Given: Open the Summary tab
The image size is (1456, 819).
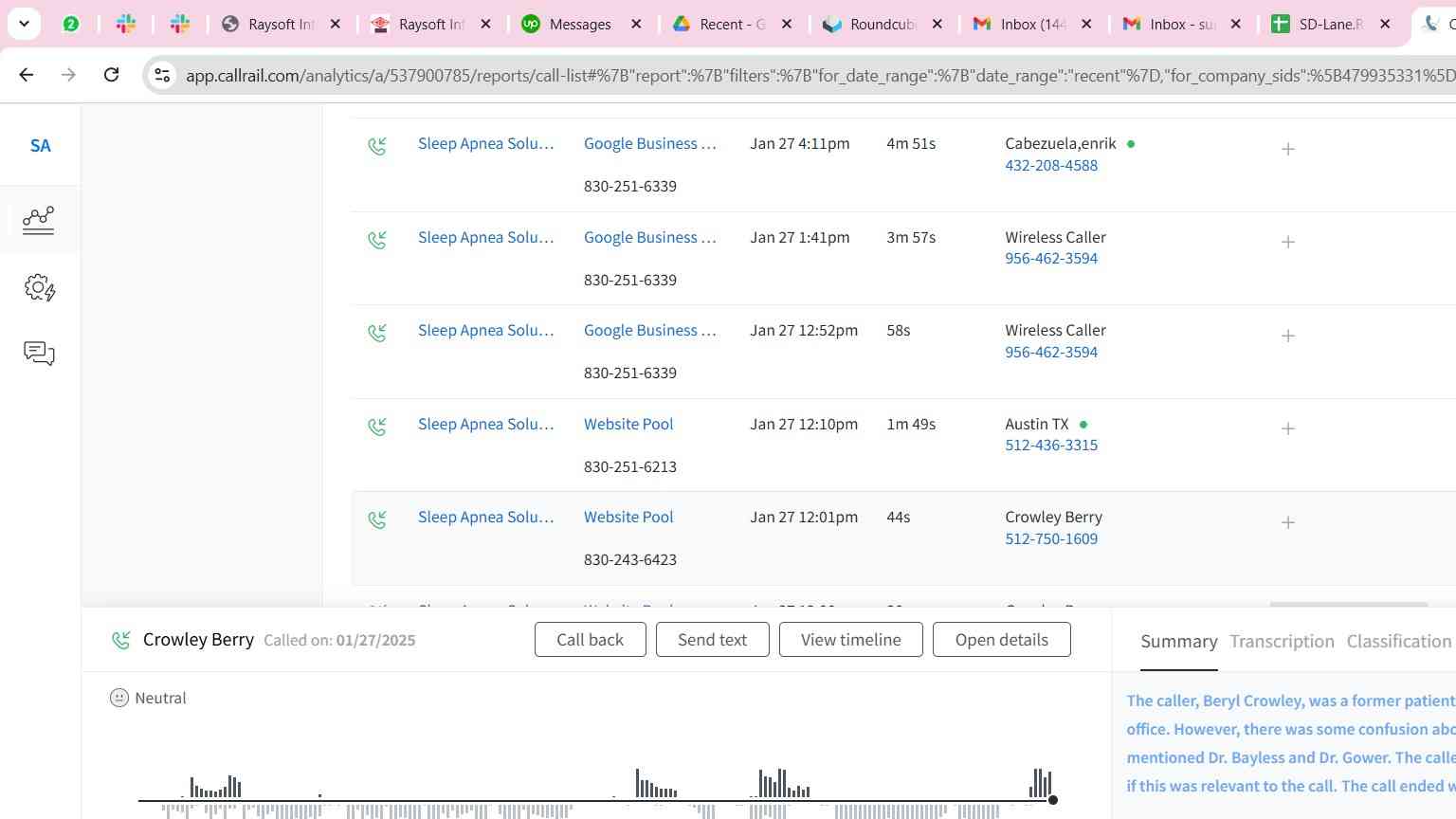Looking at the screenshot, I should [1178, 642].
